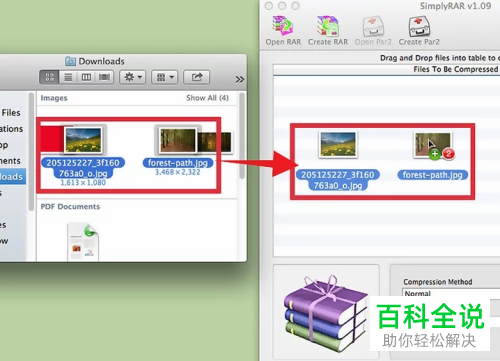The width and height of the screenshot is (500, 361).
Task: Switch Finder to list view
Action: click(x=68, y=77)
